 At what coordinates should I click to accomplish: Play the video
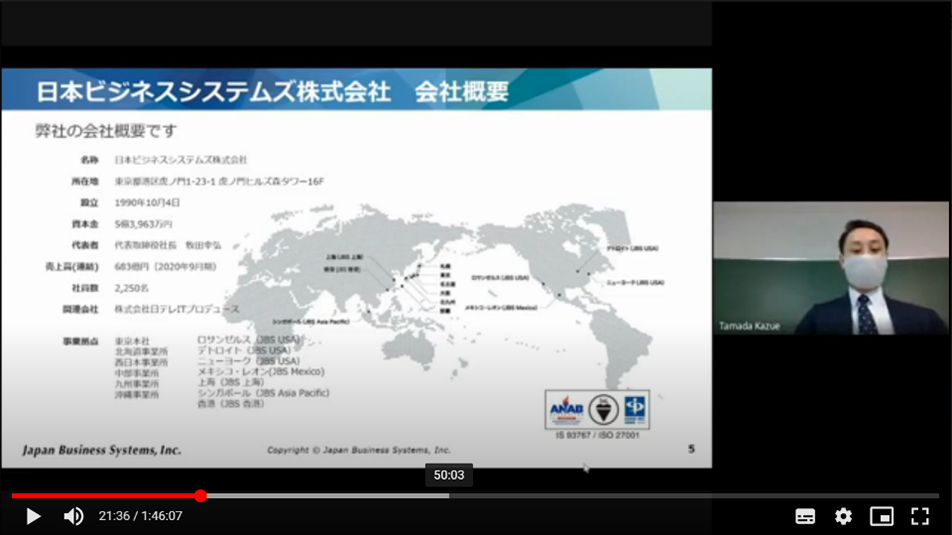click(x=33, y=516)
